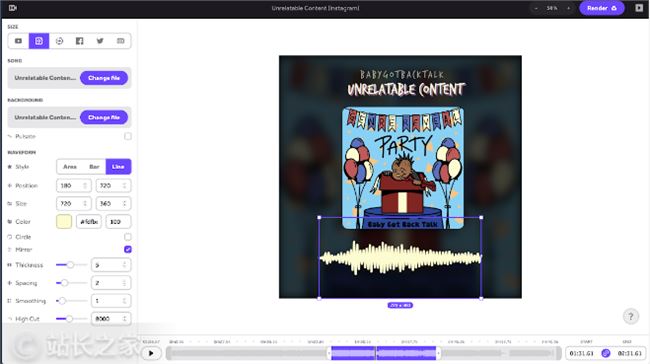
Task: Play the audio preview
Action: [x=151, y=353]
